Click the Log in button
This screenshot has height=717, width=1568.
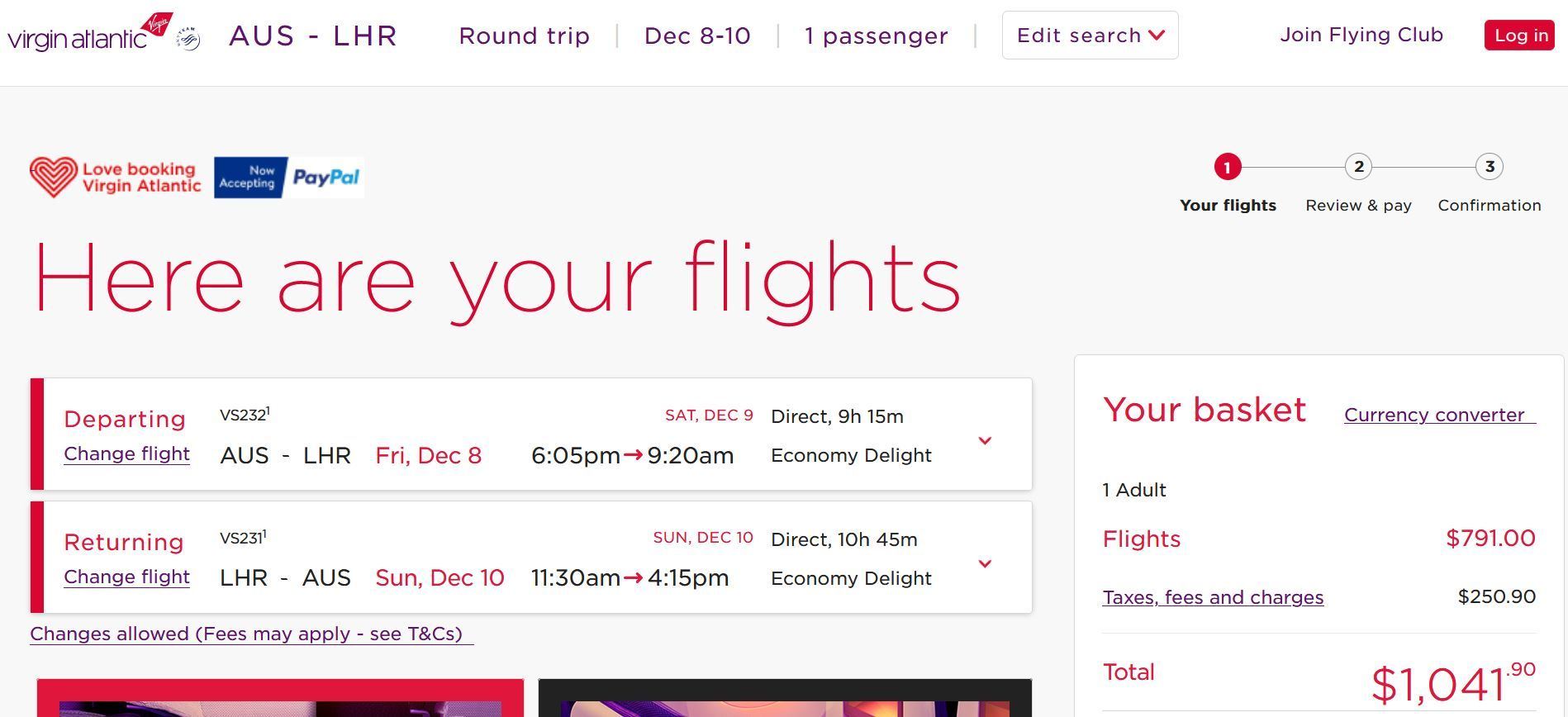tap(1520, 36)
